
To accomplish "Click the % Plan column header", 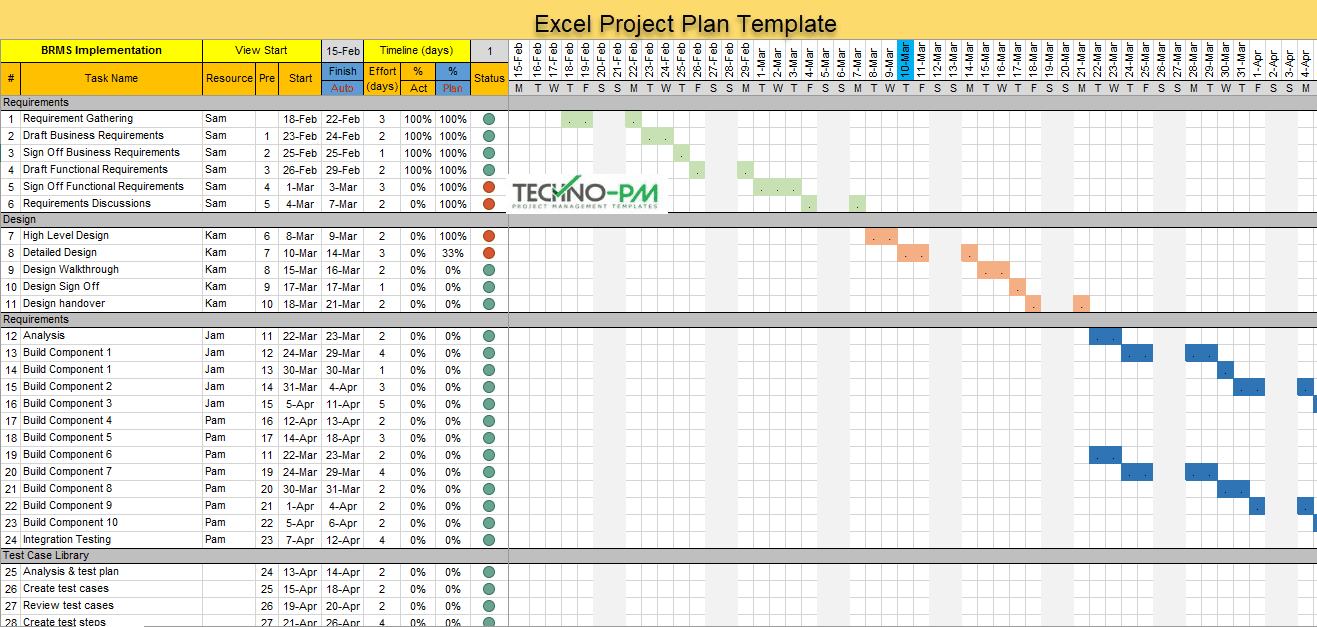I will (453, 79).
